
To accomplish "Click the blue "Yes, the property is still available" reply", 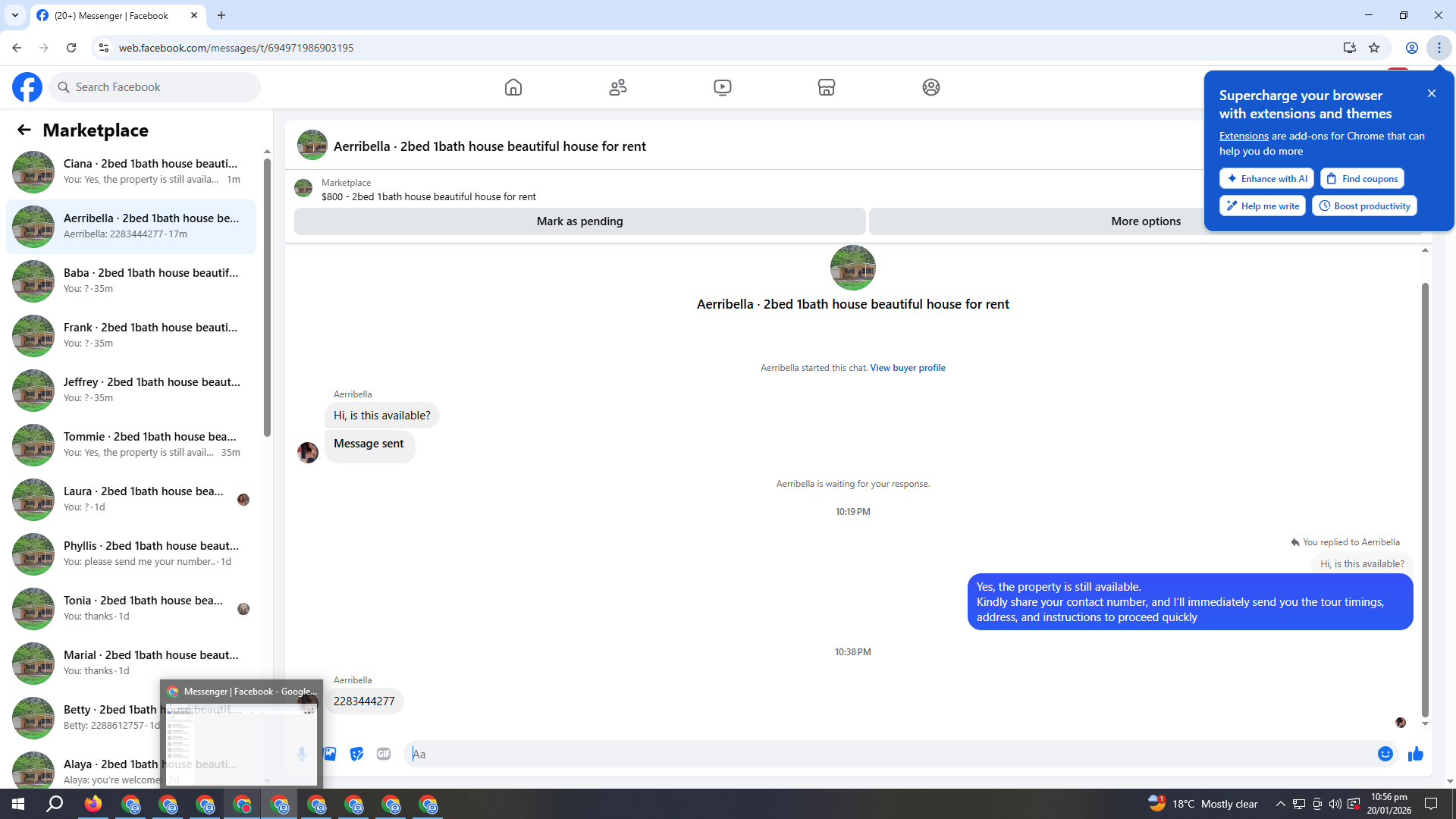I will coord(1190,602).
